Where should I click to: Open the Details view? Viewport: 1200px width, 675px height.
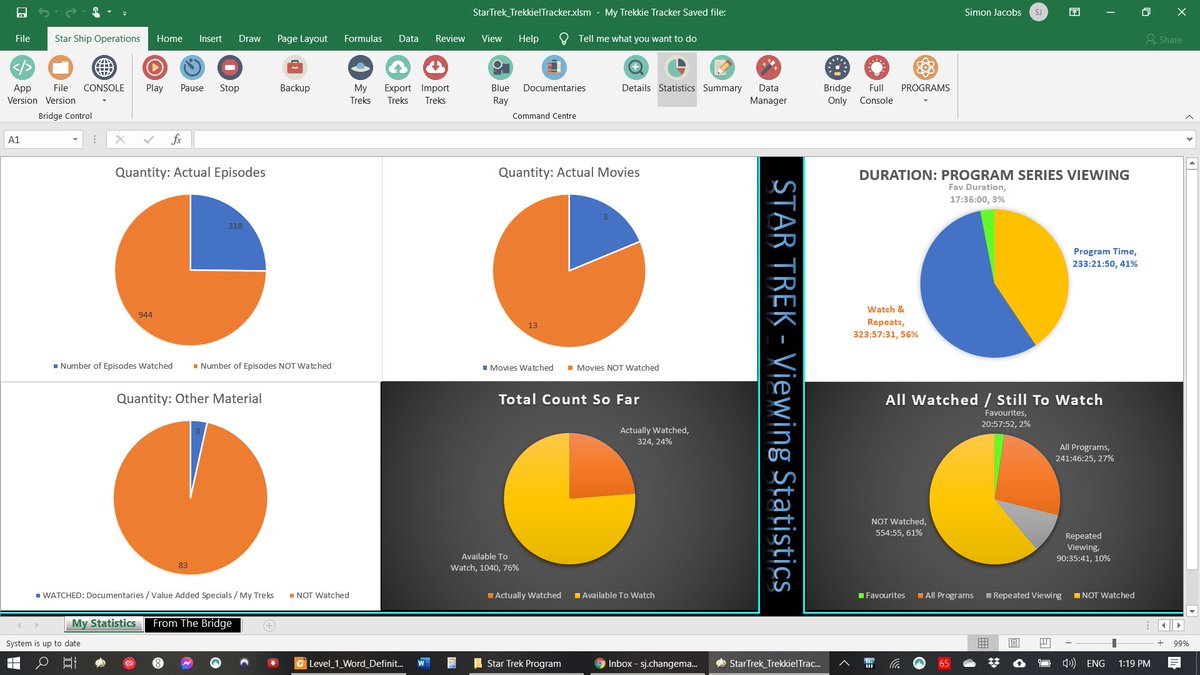(636, 75)
